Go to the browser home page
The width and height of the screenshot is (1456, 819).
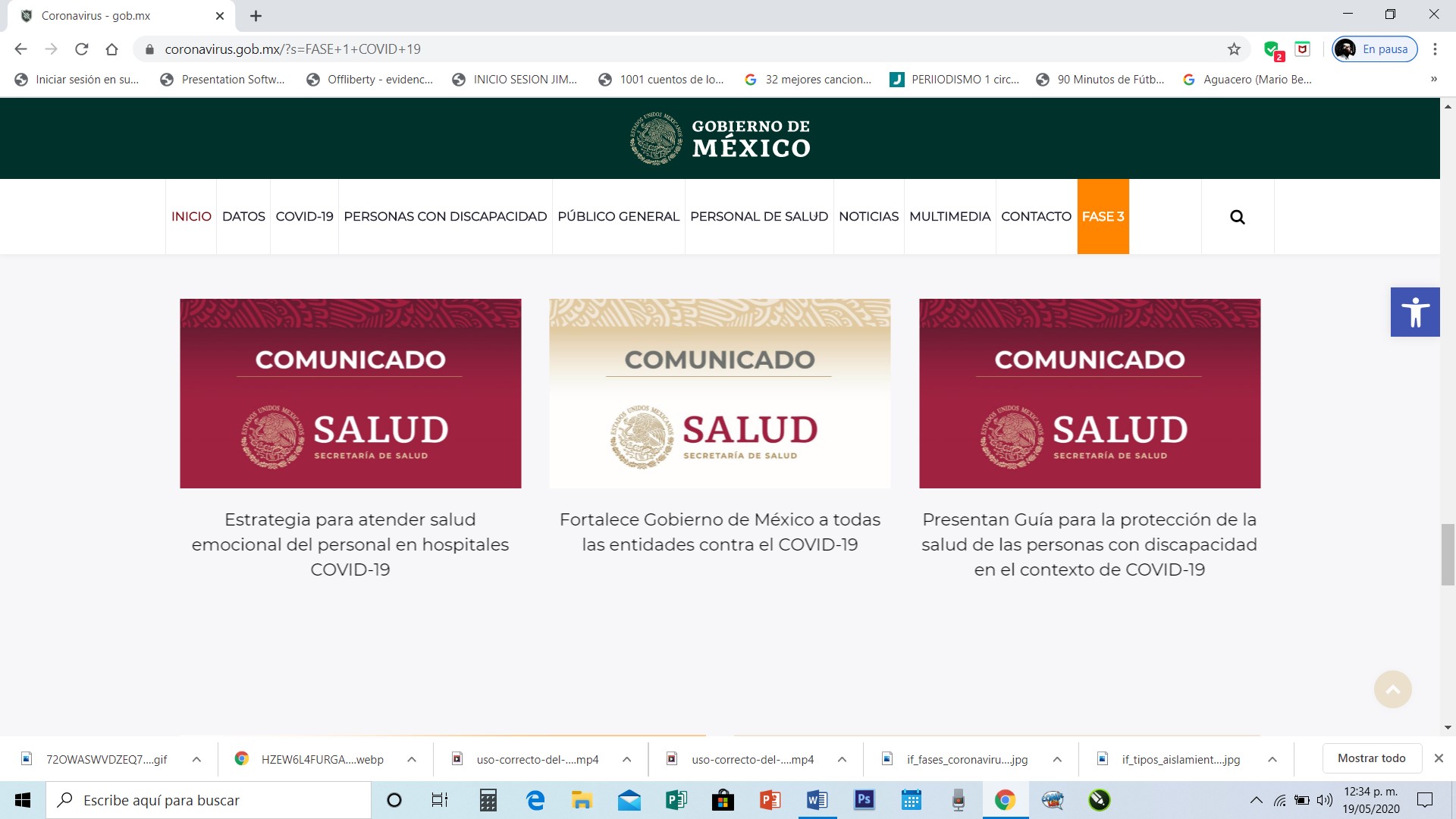point(111,49)
